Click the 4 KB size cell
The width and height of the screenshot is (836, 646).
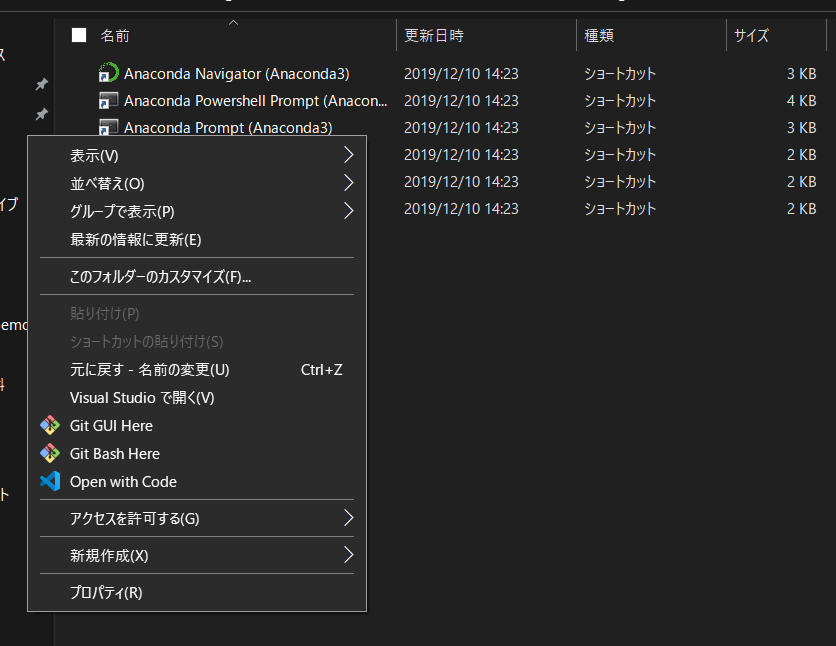[801, 101]
